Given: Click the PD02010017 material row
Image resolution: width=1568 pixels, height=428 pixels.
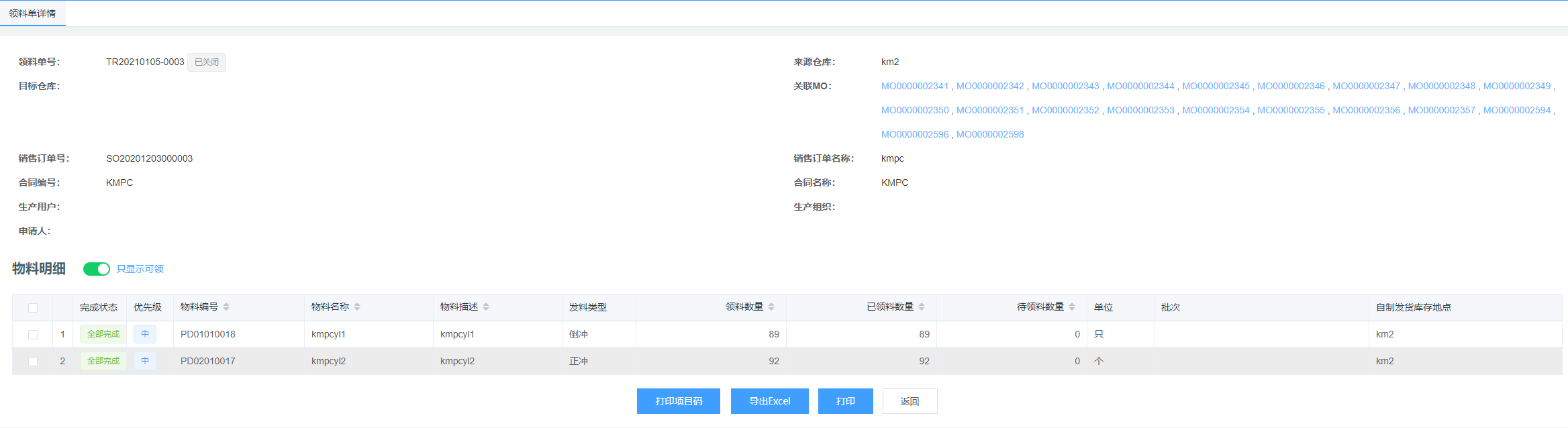Looking at the screenshot, I should coord(208,361).
